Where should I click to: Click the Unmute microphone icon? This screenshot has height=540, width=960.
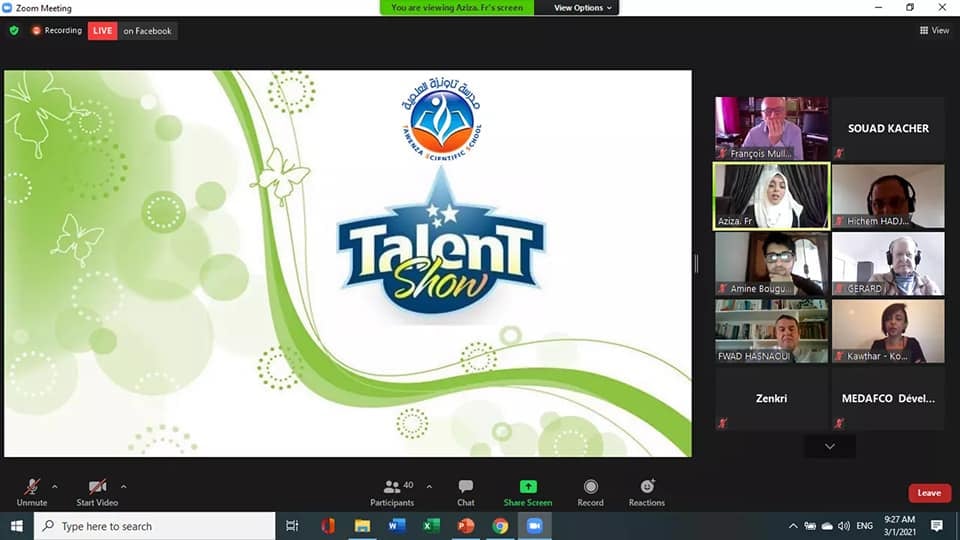(x=32, y=487)
